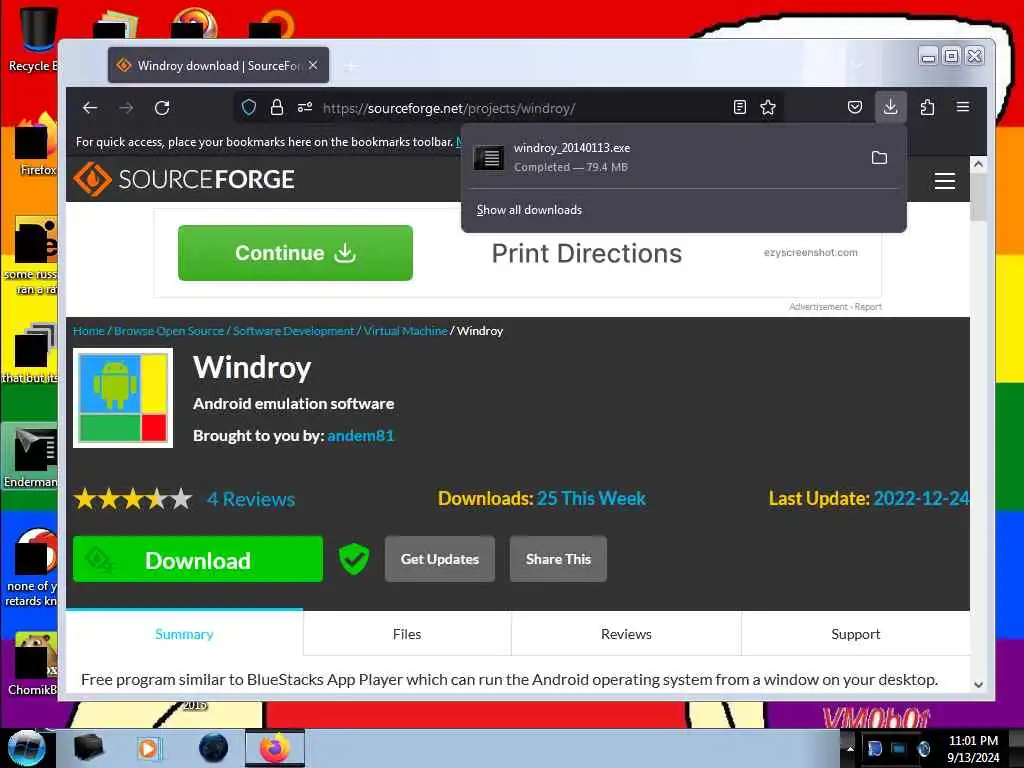Open a new browser tab
1024x768 pixels.
pyautogui.click(x=351, y=65)
